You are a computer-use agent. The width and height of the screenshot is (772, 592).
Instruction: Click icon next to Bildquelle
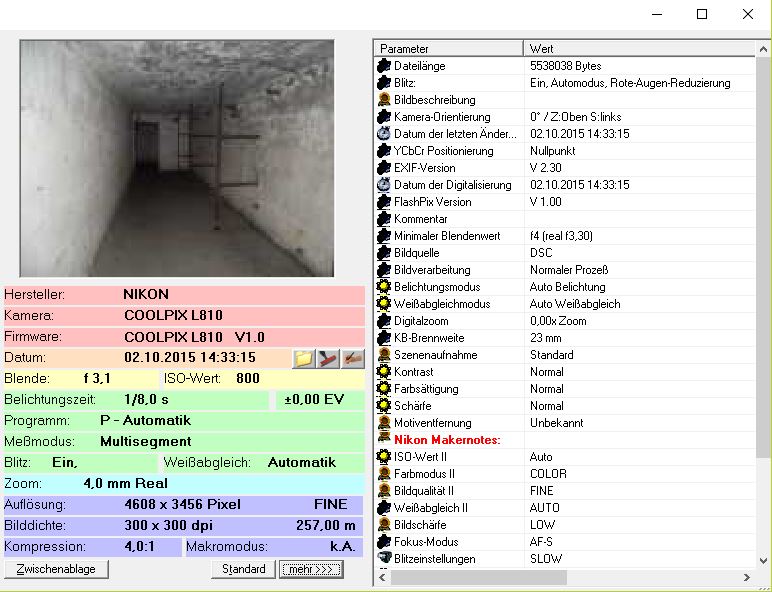(x=384, y=253)
